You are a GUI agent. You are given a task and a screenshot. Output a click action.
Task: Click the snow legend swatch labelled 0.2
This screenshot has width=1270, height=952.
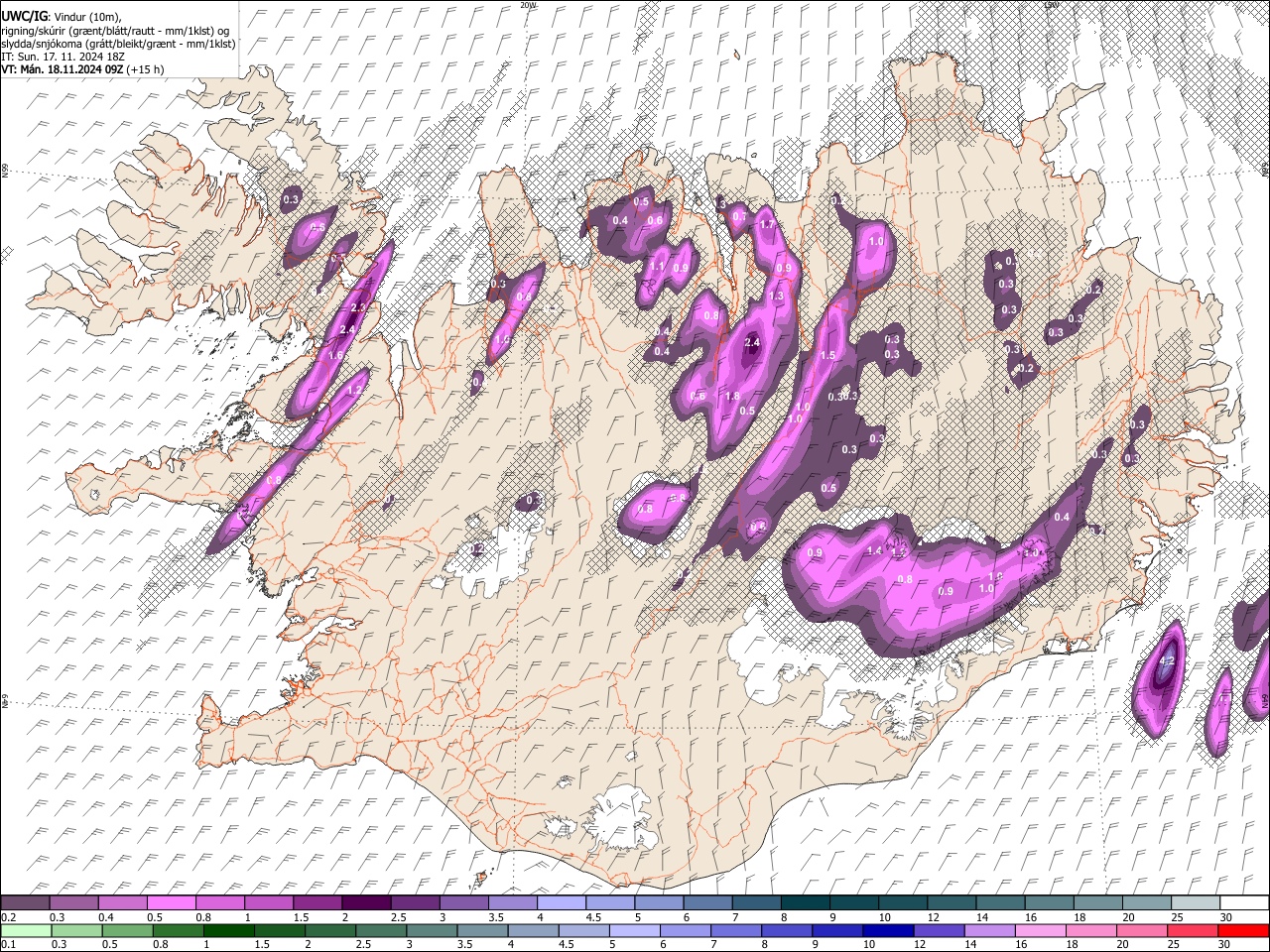[x=25, y=903]
